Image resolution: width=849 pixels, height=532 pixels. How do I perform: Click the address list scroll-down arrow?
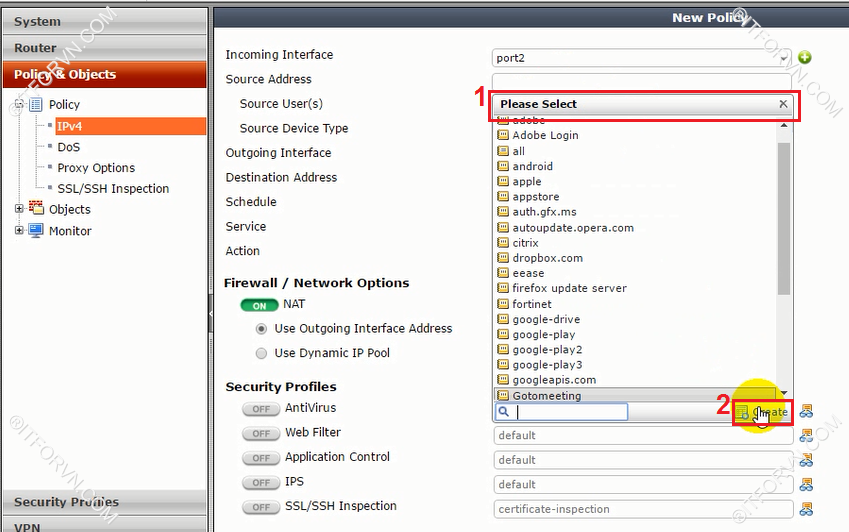pyautogui.click(x=783, y=393)
